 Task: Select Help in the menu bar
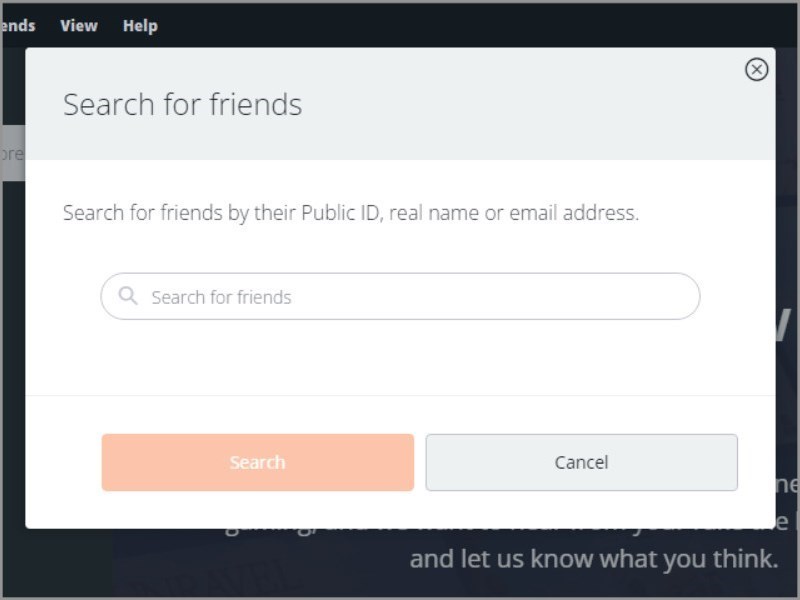pos(139,25)
